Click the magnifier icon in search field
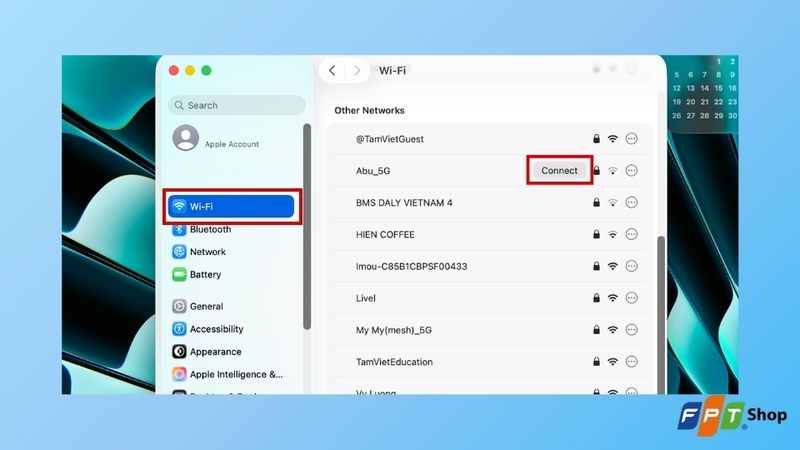 tap(179, 105)
